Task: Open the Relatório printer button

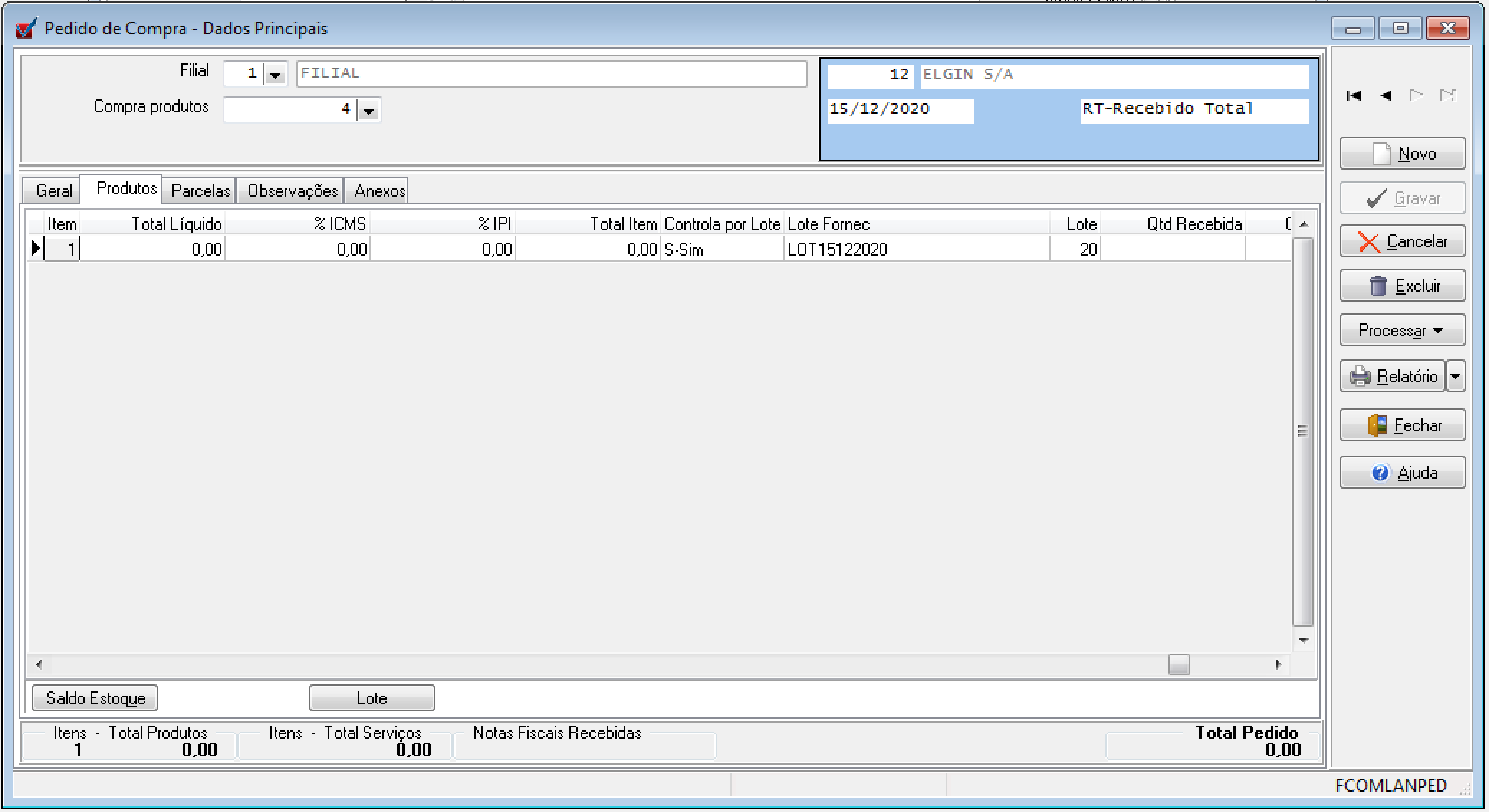Action: pos(1392,377)
